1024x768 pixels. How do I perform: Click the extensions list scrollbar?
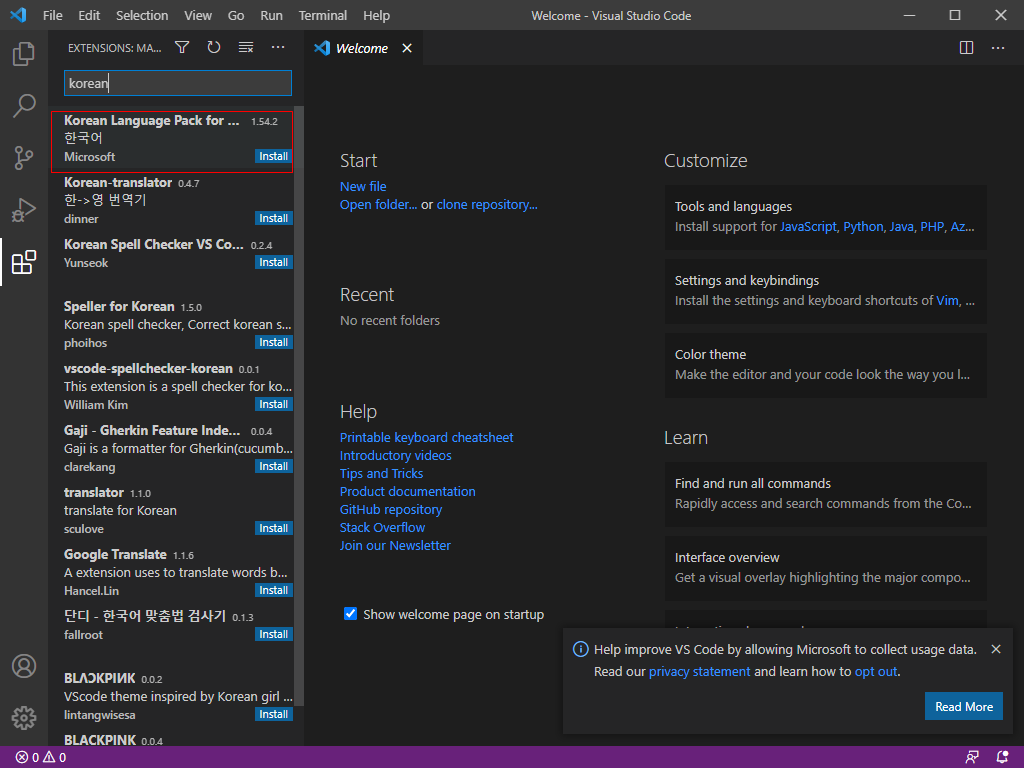[299, 405]
